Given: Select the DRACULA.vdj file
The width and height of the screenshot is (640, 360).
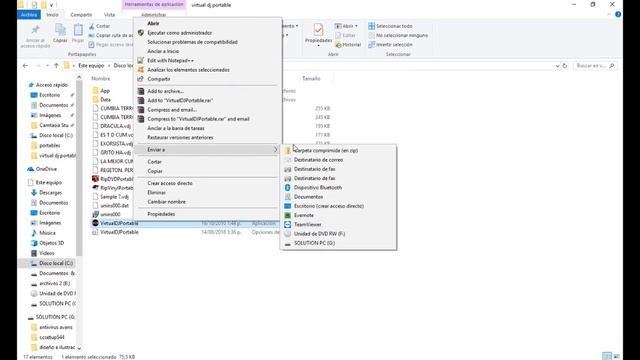Looking at the screenshot, I should pyautogui.click(x=116, y=126).
